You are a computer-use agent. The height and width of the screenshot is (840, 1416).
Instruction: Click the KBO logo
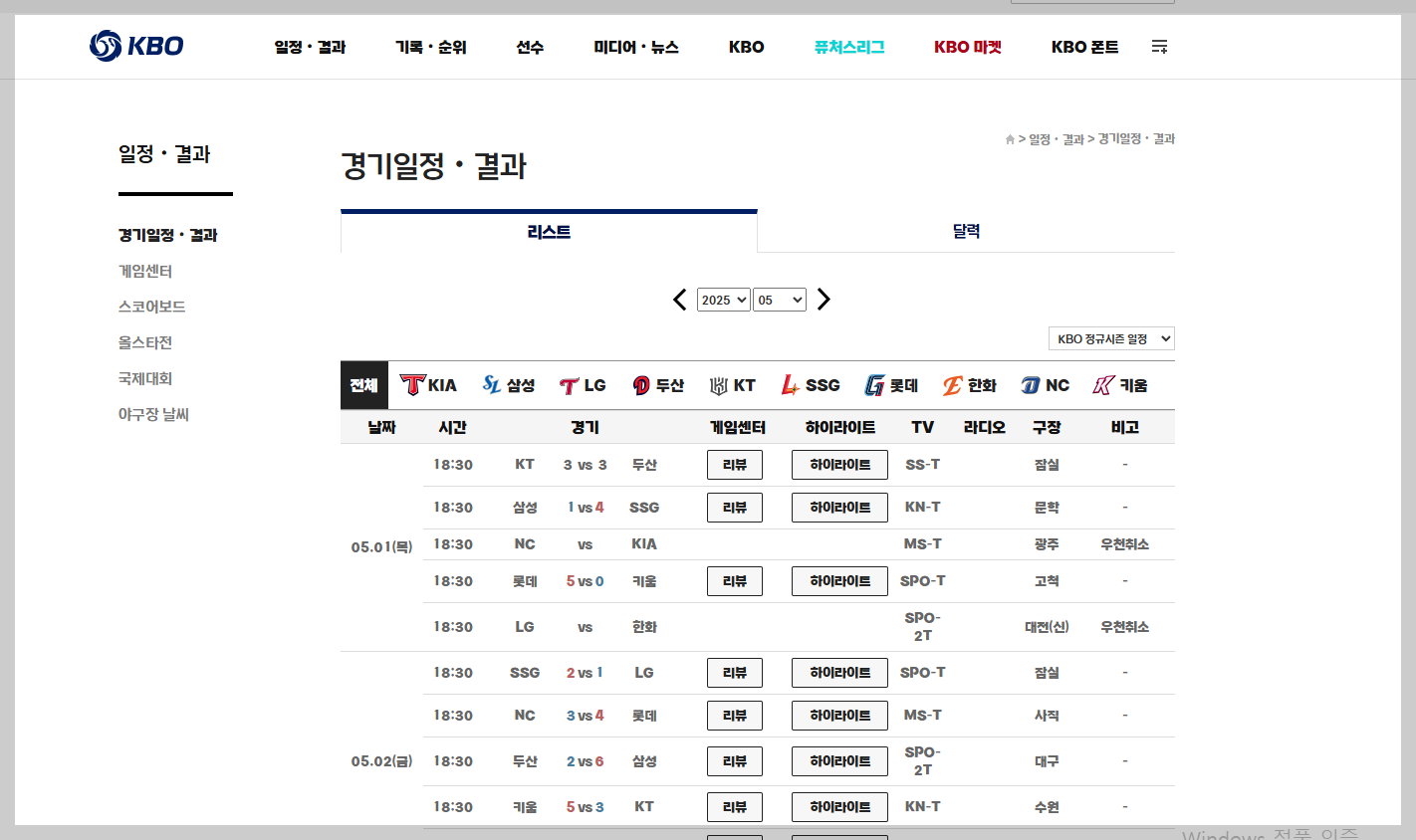point(136,46)
